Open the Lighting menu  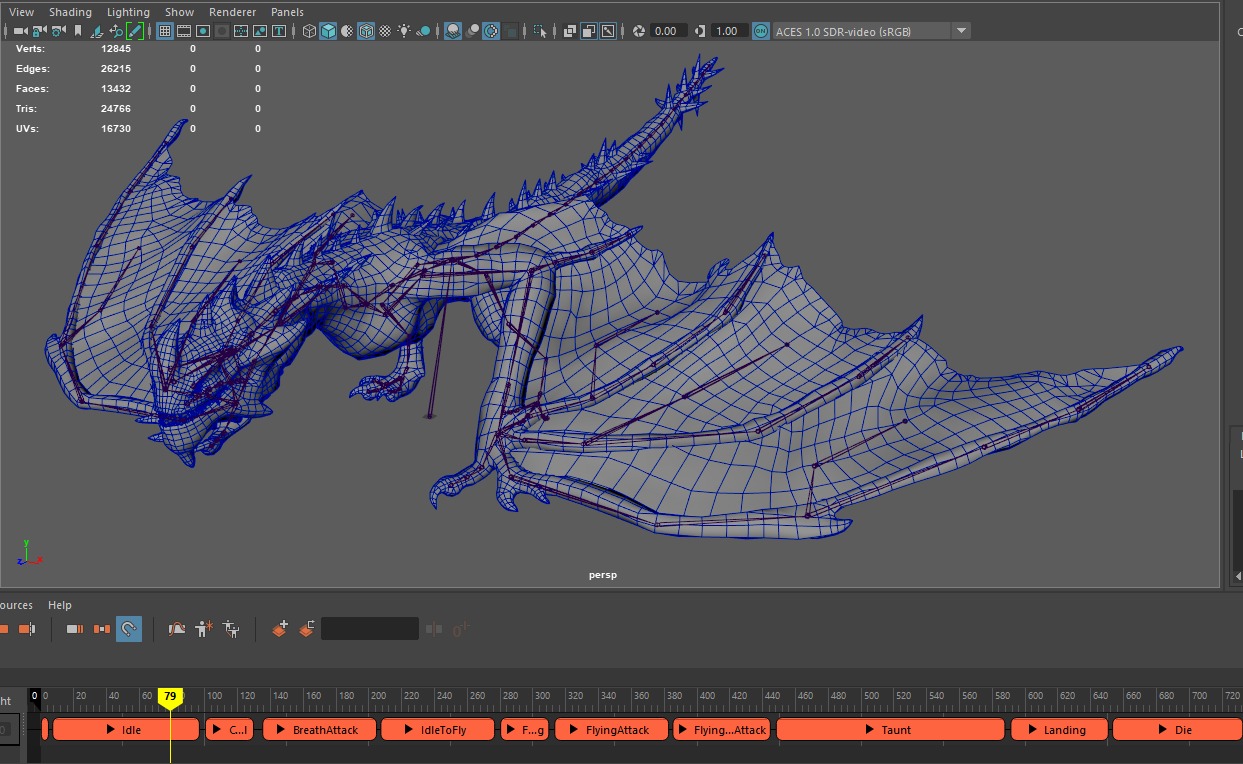tap(128, 12)
